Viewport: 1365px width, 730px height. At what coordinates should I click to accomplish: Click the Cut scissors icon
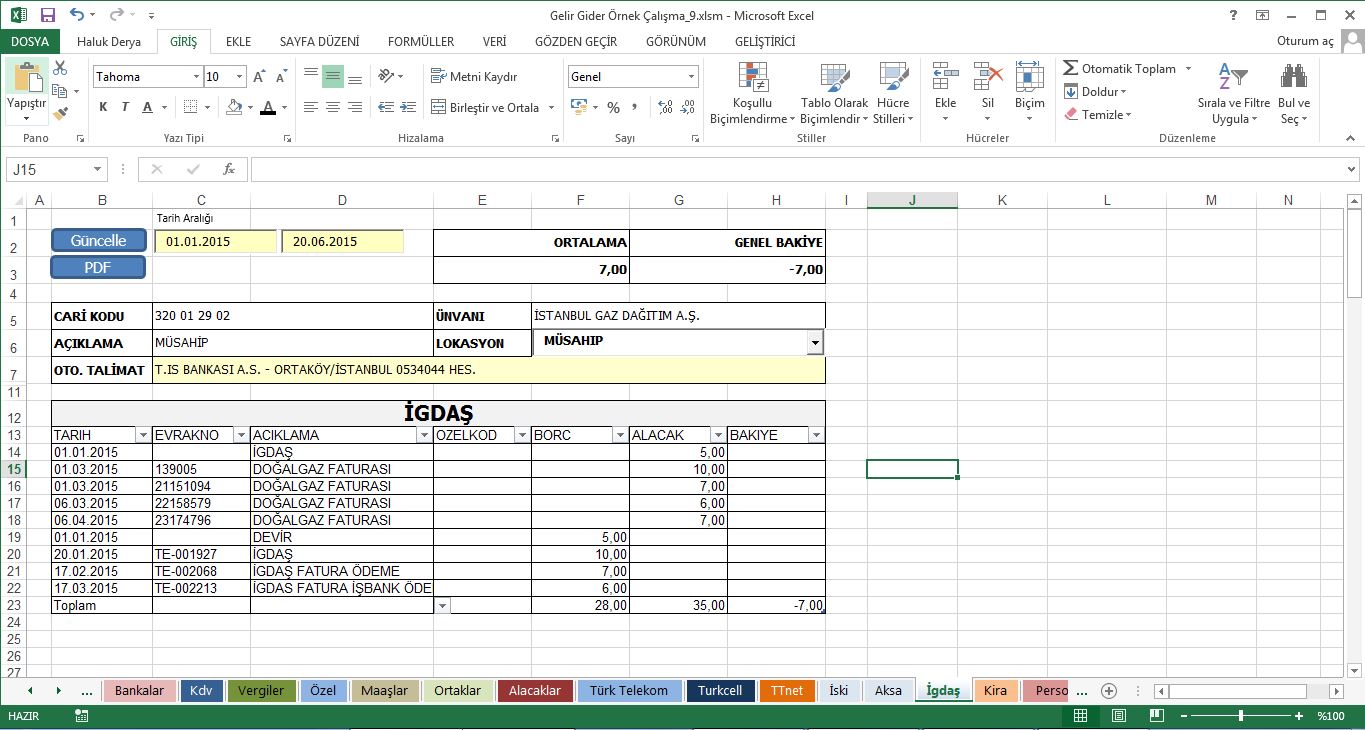(60, 69)
